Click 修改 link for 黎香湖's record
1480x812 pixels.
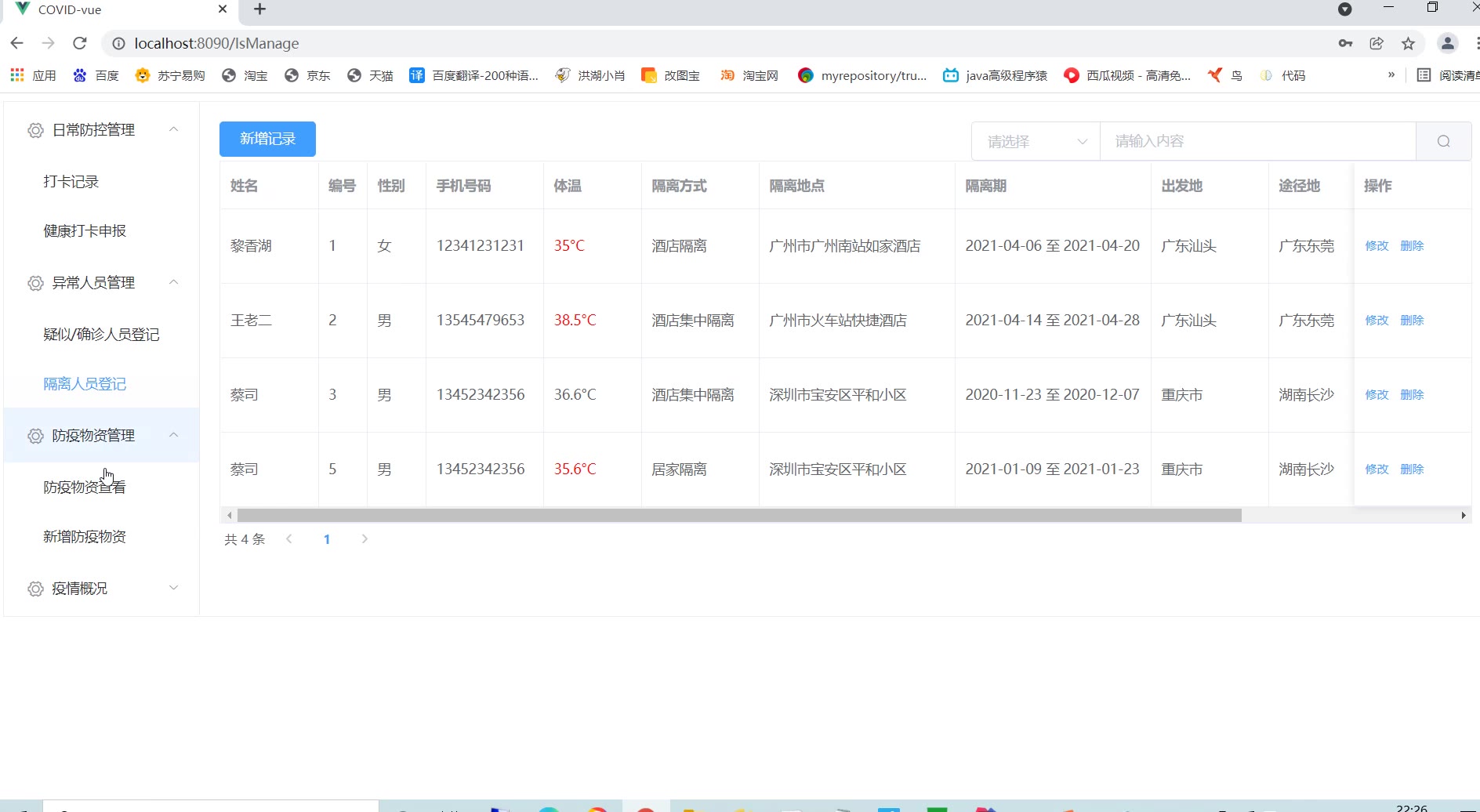pos(1377,245)
